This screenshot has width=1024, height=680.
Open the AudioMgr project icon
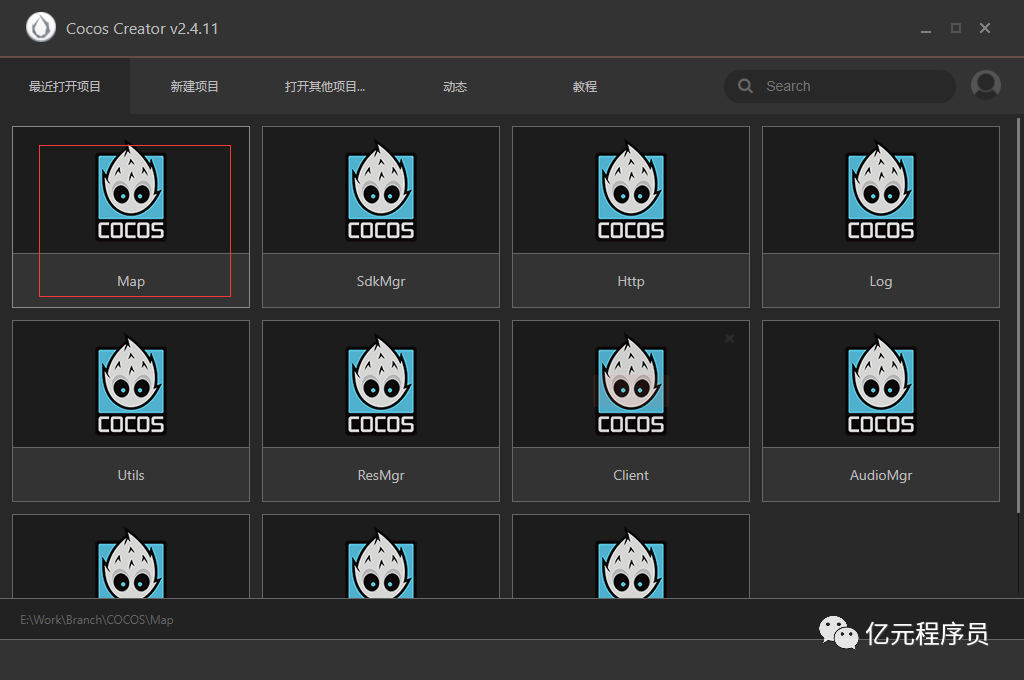(x=881, y=385)
